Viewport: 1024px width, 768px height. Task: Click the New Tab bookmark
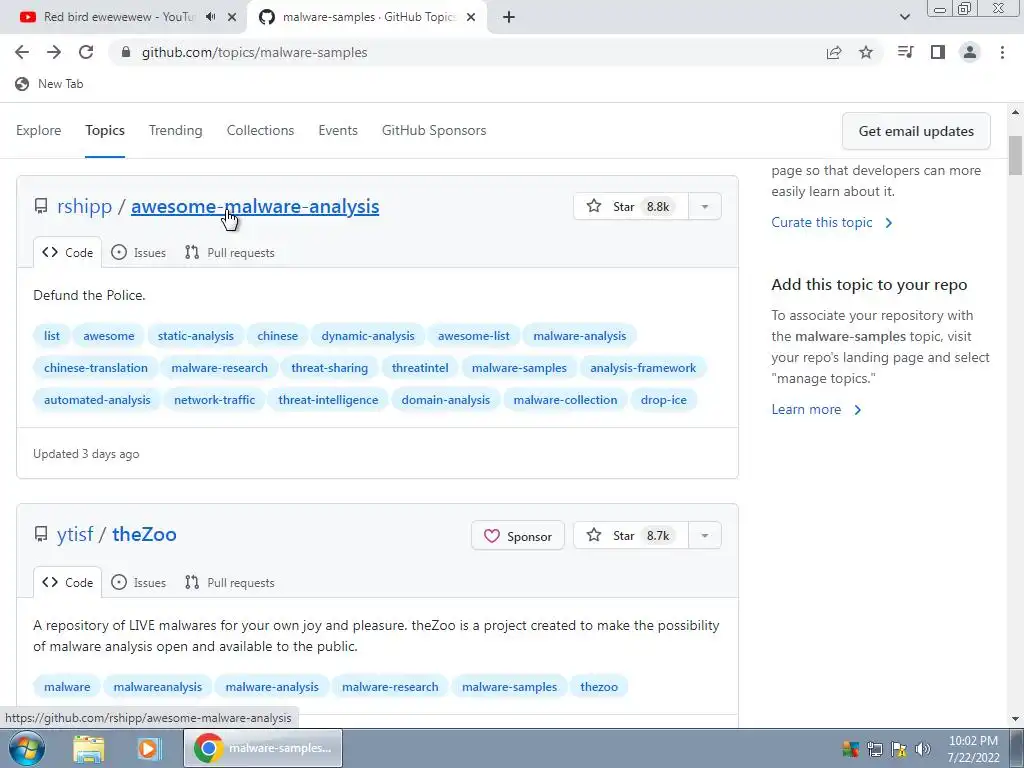(49, 84)
